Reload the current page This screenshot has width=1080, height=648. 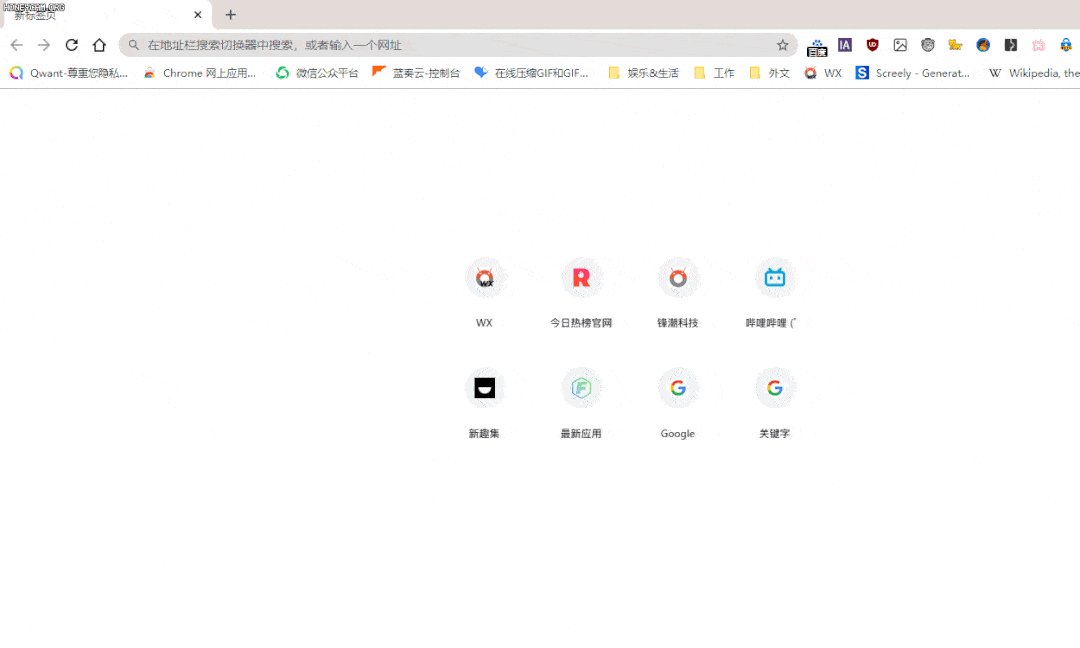tap(71, 45)
